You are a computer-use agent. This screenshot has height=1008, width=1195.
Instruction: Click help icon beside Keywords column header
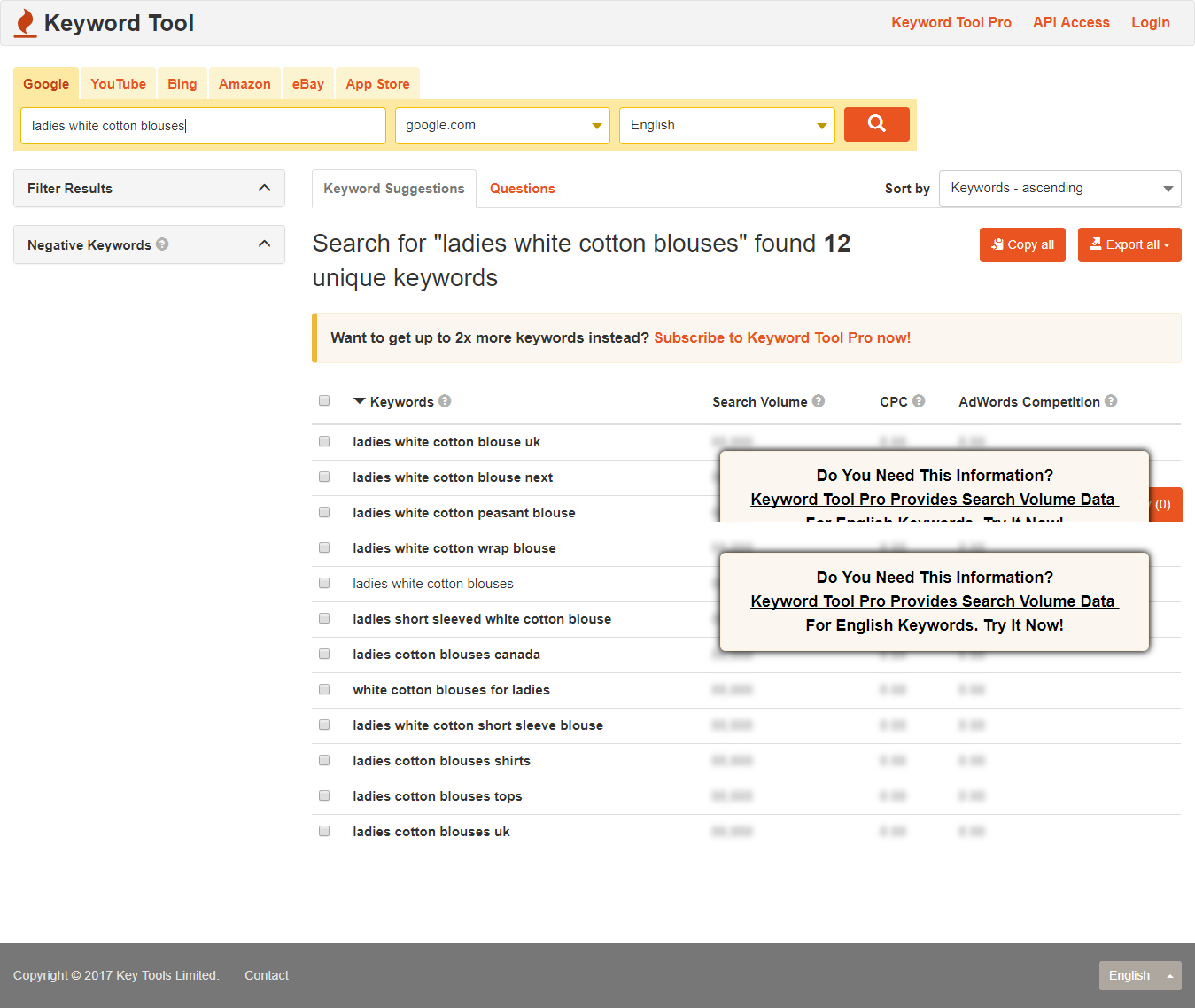point(445,401)
